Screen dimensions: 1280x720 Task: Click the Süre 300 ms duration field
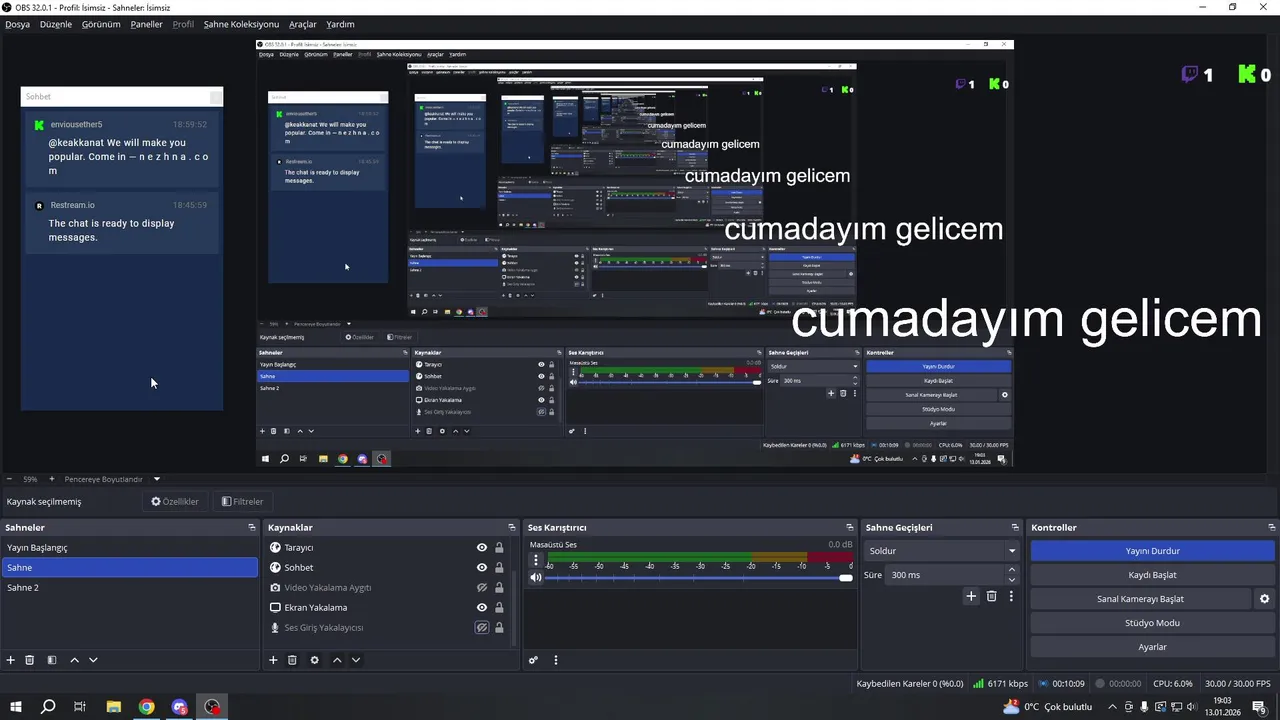[x=945, y=575]
